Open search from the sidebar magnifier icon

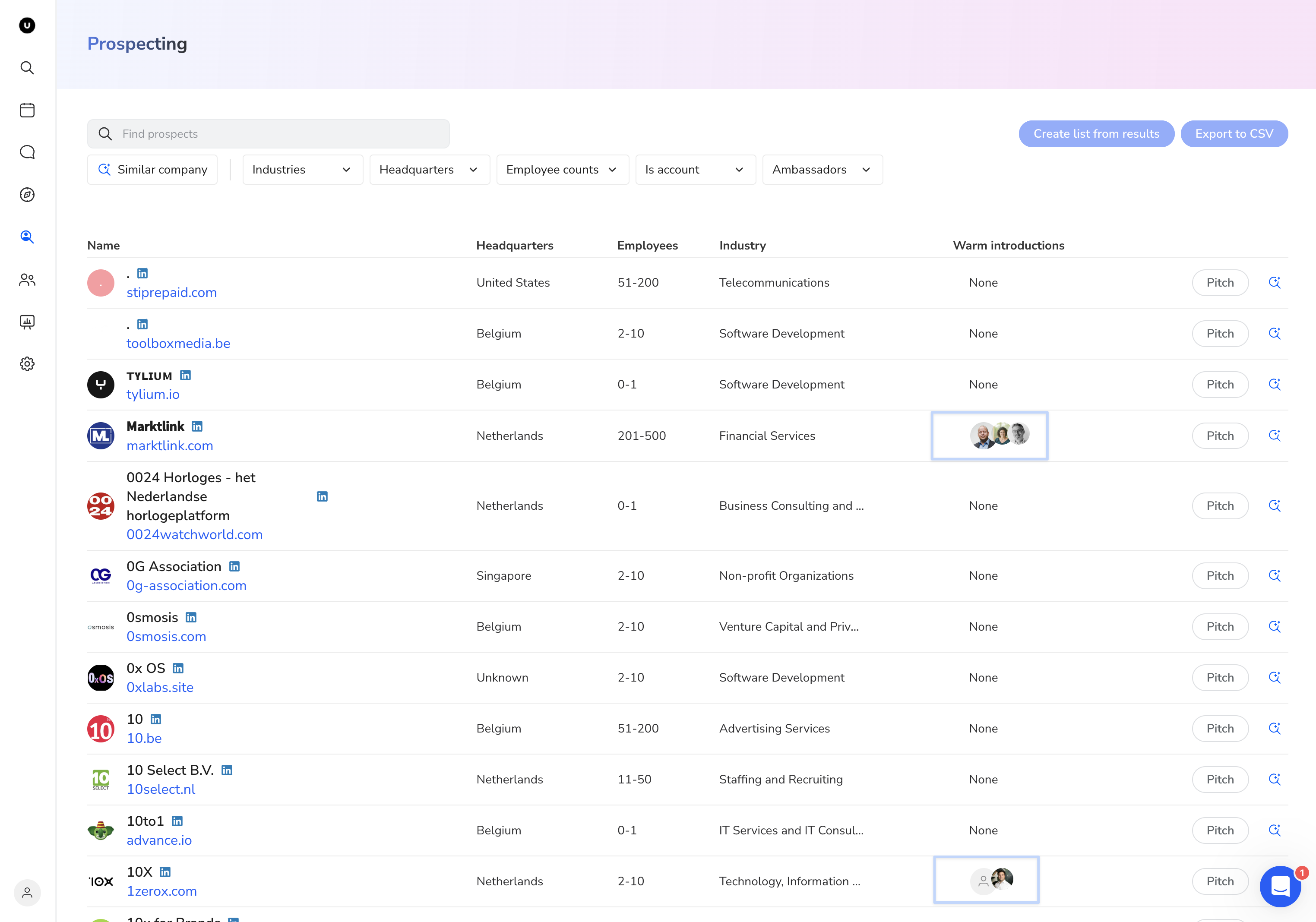click(27, 68)
